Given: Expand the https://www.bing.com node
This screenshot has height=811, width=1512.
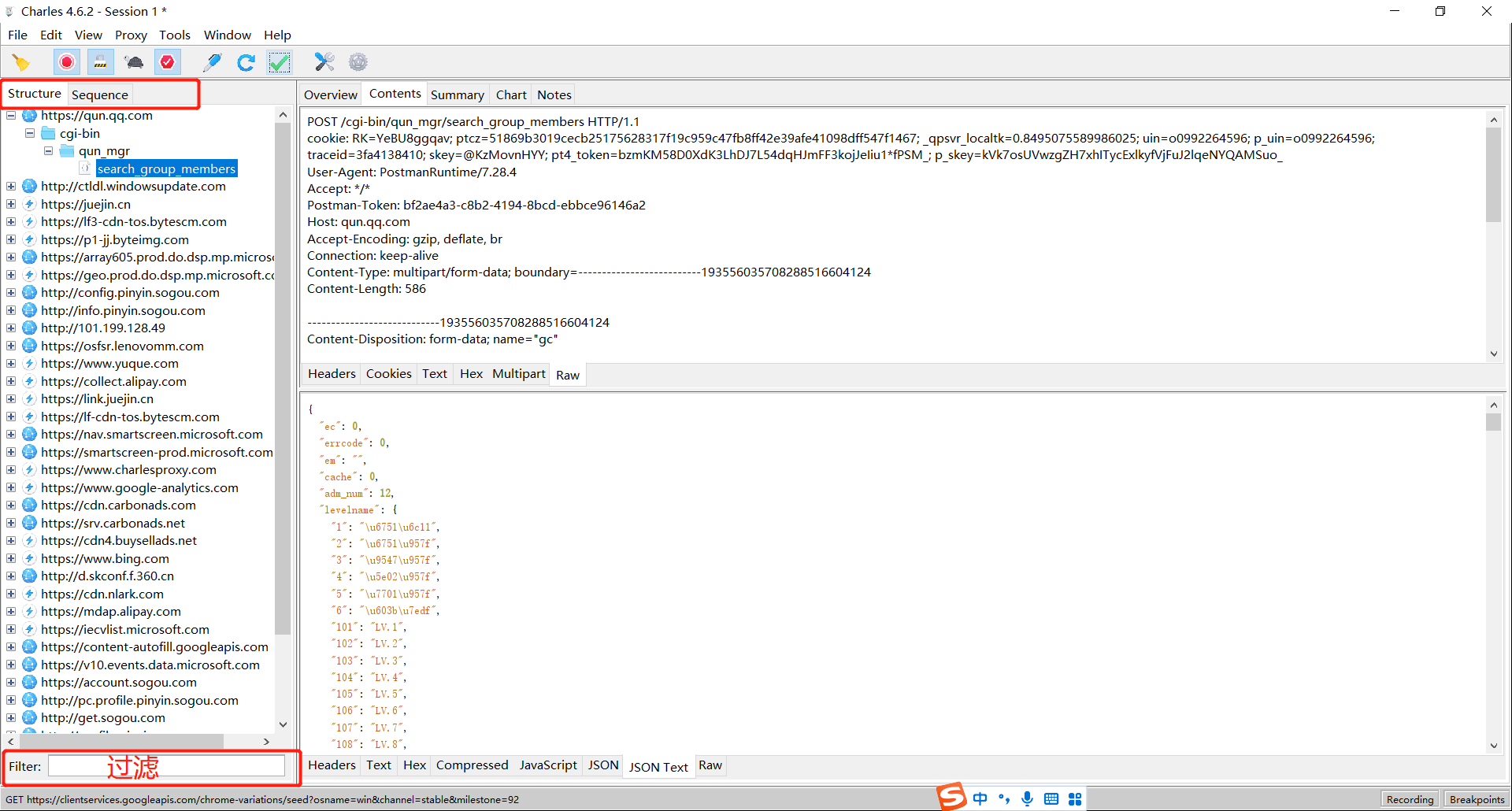Looking at the screenshot, I should pos(11,558).
